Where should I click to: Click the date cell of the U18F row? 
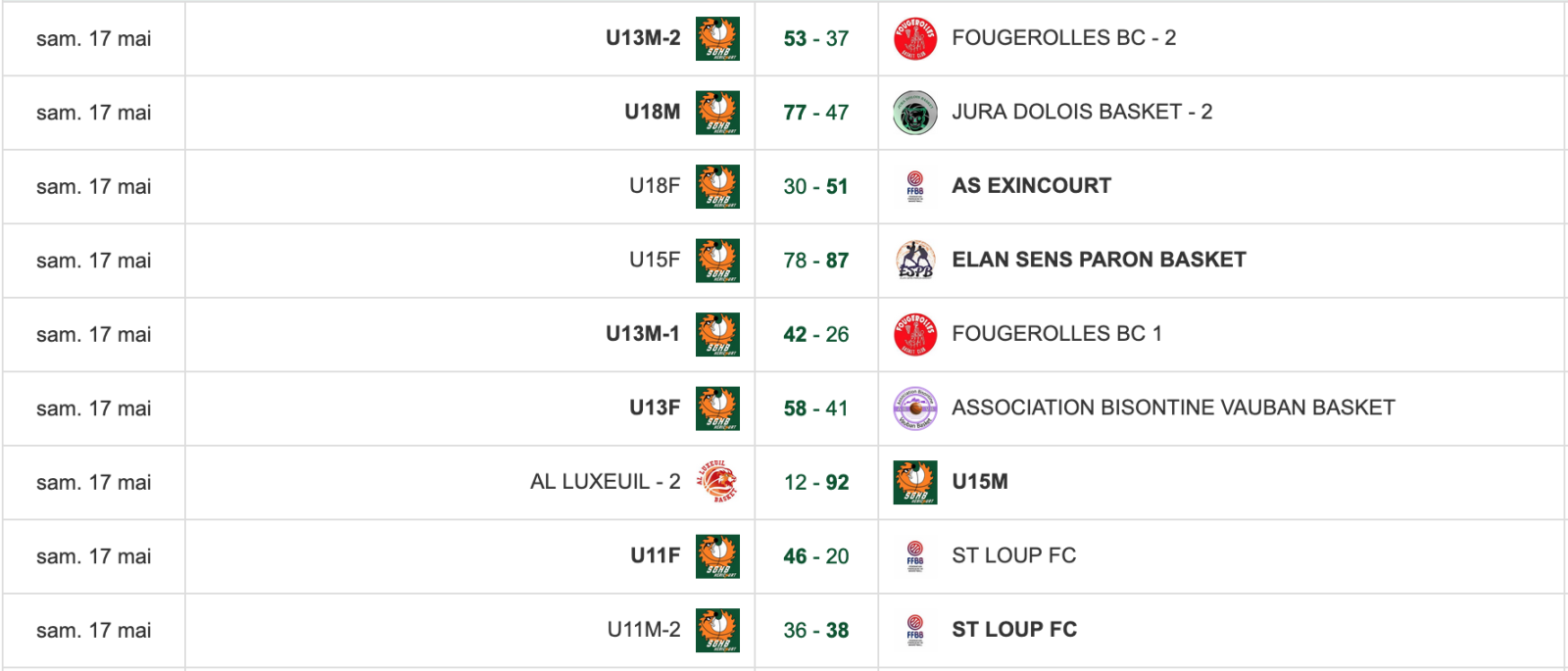coord(94,186)
